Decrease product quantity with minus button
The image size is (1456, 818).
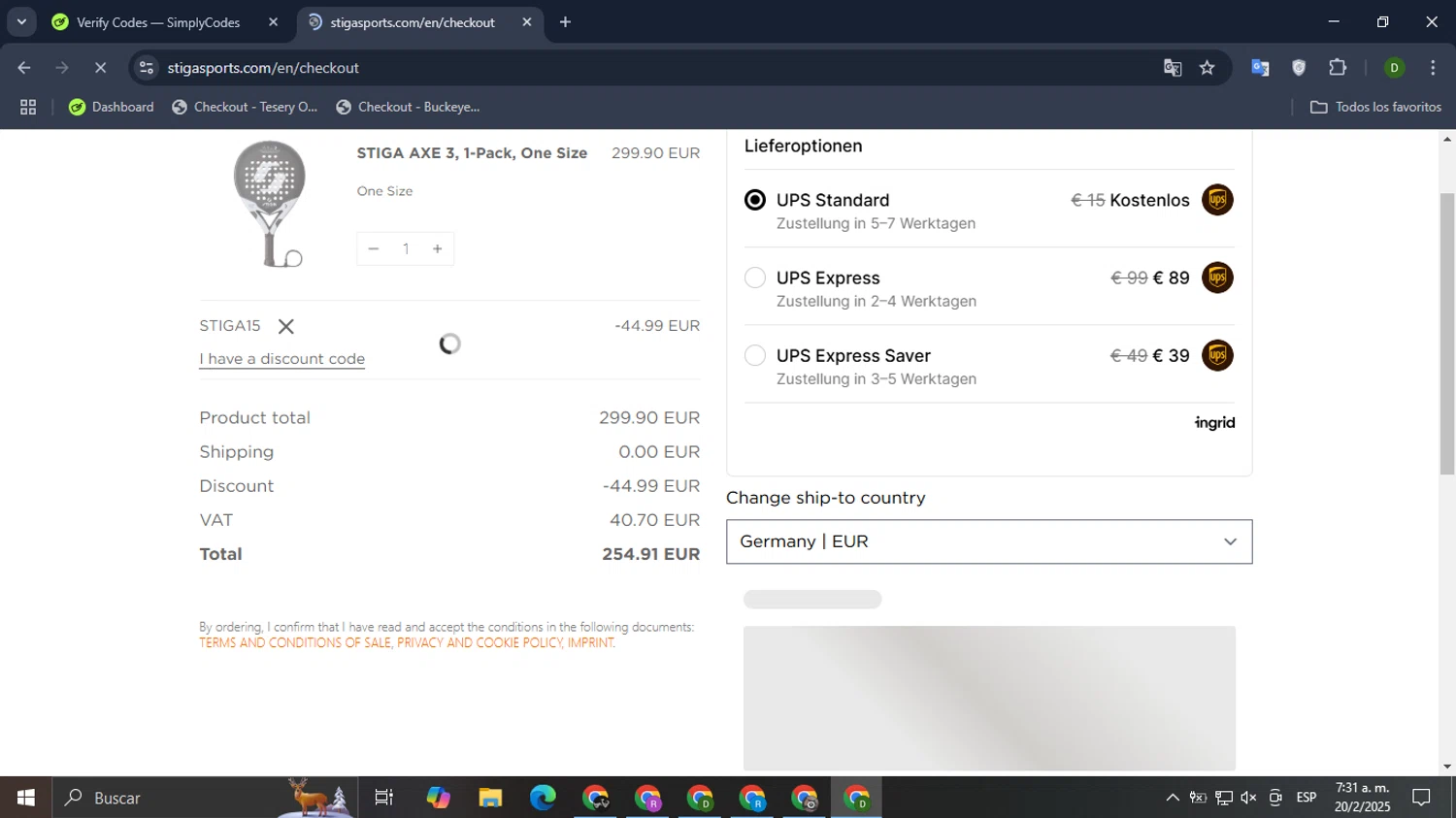(x=374, y=249)
